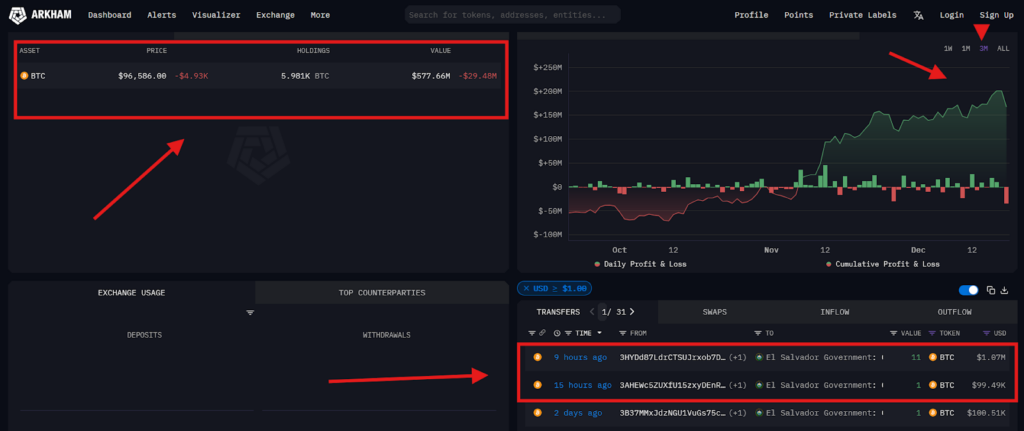Screen dimensions: 1024x431
Task: Toggle the blue switch above transfers
Action: click(968, 290)
